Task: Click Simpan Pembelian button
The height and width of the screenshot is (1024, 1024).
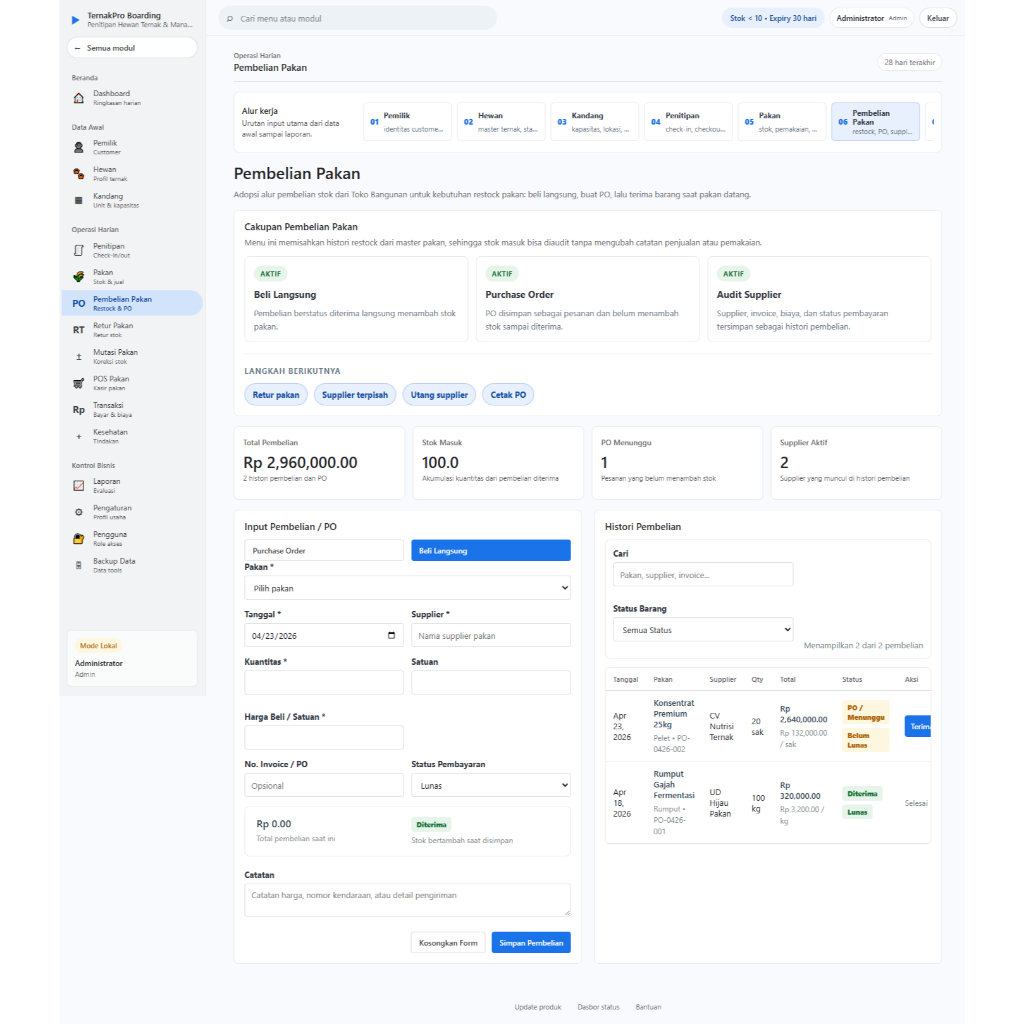Action: [531, 942]
